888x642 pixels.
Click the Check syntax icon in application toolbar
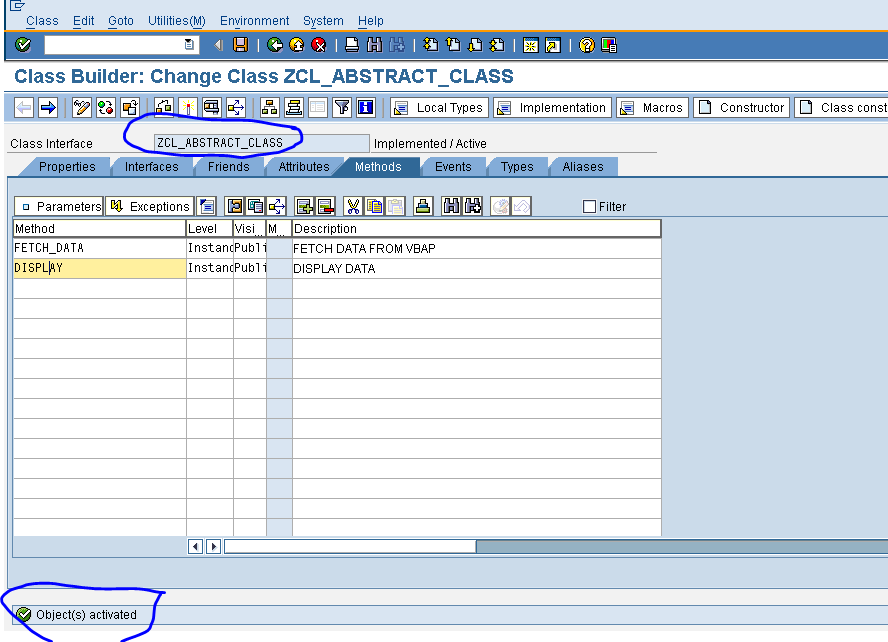[164, 107]
